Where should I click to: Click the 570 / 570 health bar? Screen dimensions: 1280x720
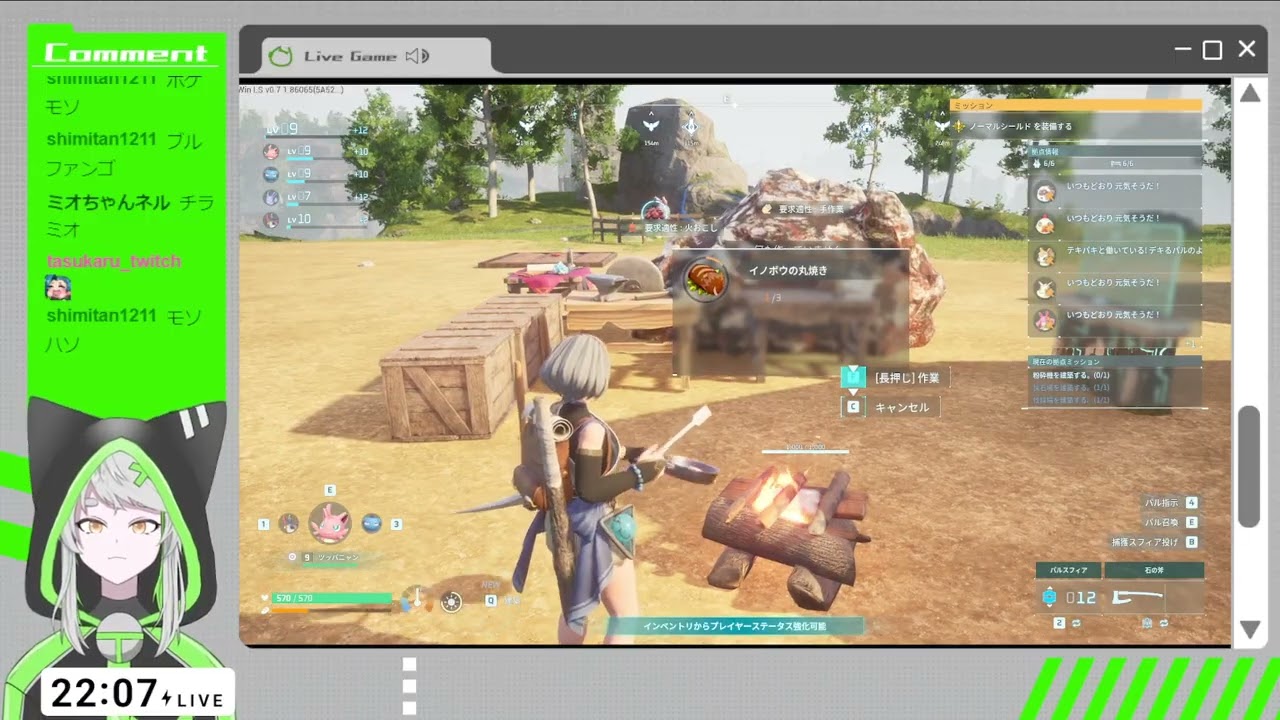coord(331,598)
